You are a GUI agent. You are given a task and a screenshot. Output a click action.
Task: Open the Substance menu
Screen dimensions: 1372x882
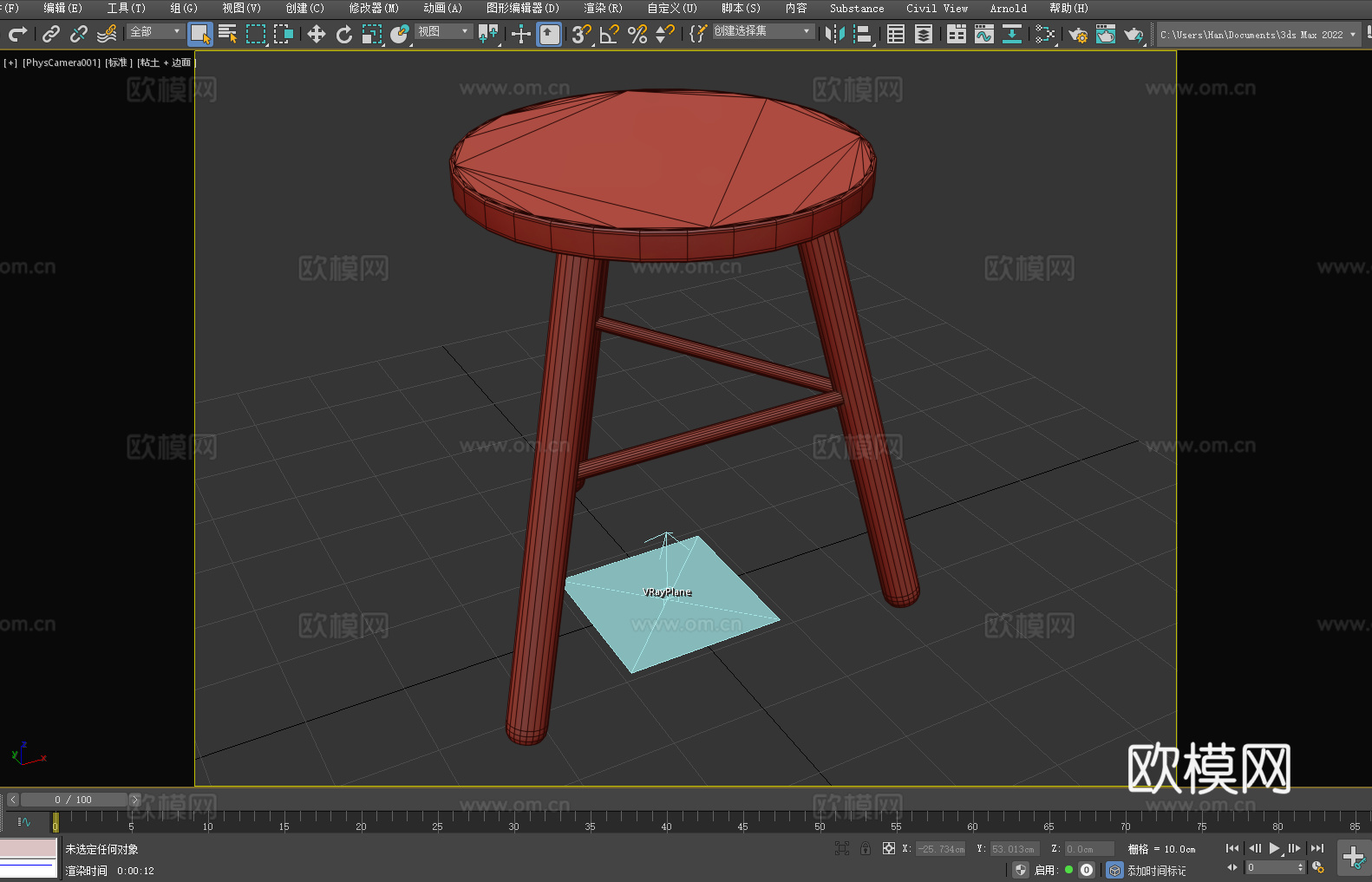tap(857, 8)
